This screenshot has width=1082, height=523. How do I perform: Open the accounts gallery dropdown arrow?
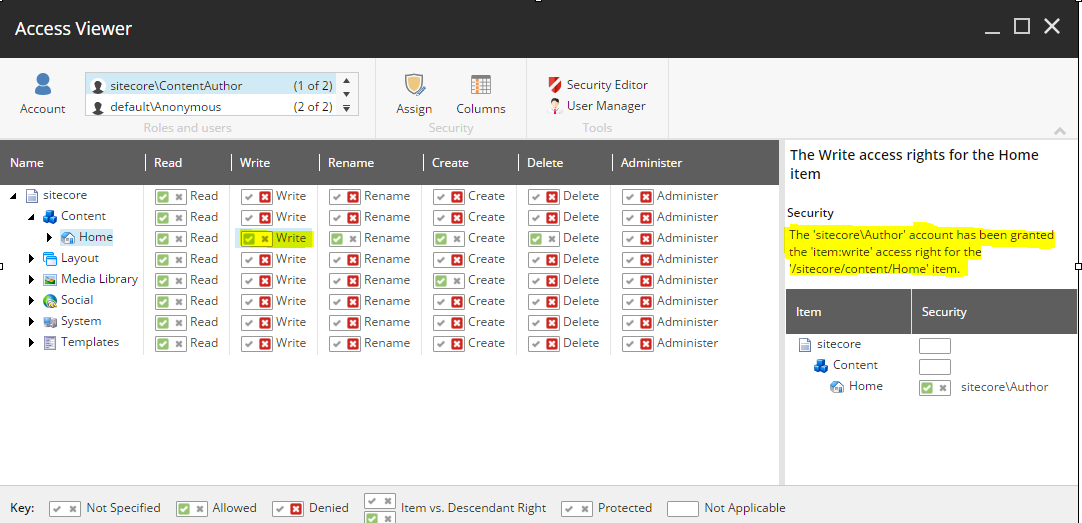(x=347, y=108)
